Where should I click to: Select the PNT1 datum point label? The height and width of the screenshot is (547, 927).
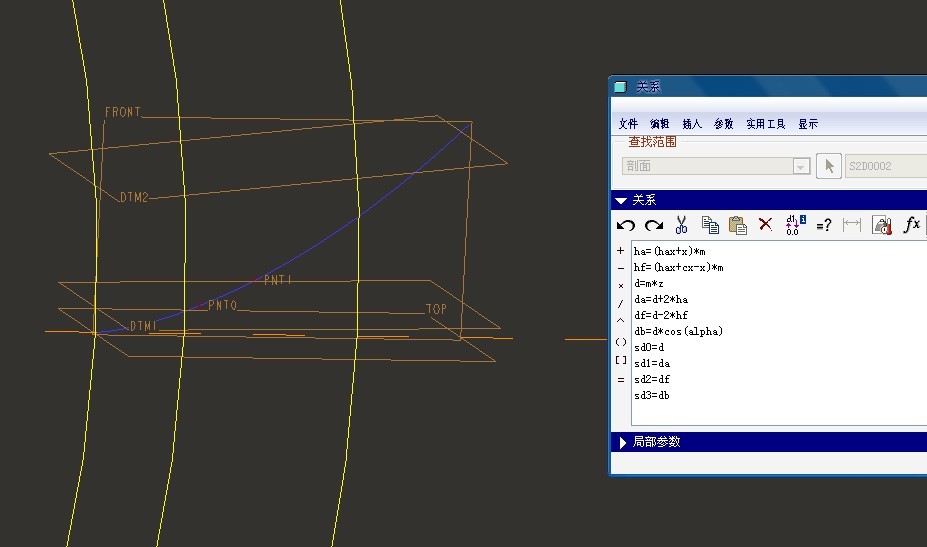pos(278,280)
